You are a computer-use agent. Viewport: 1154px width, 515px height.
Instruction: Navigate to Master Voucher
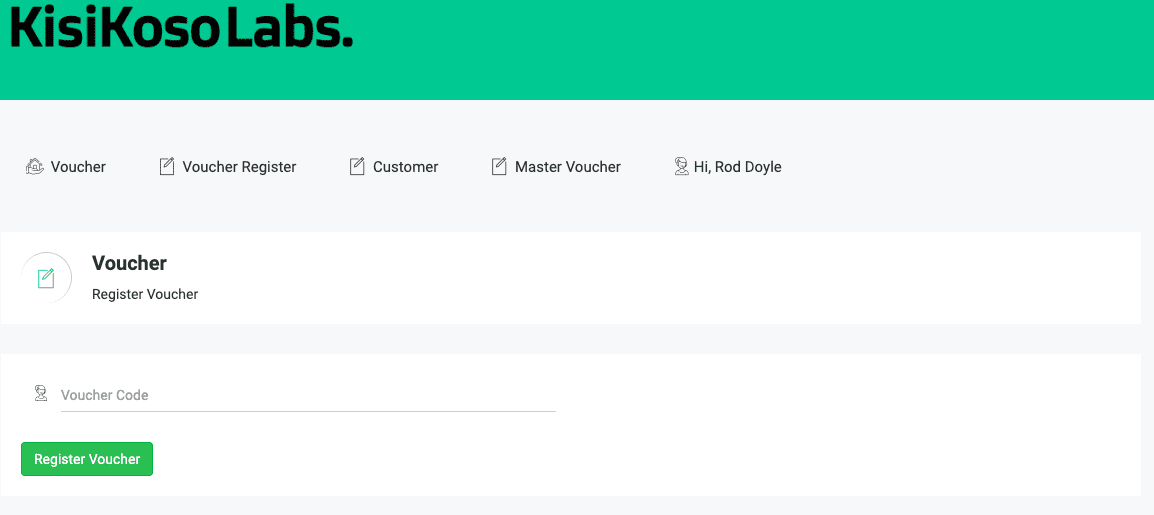point(567,167)
